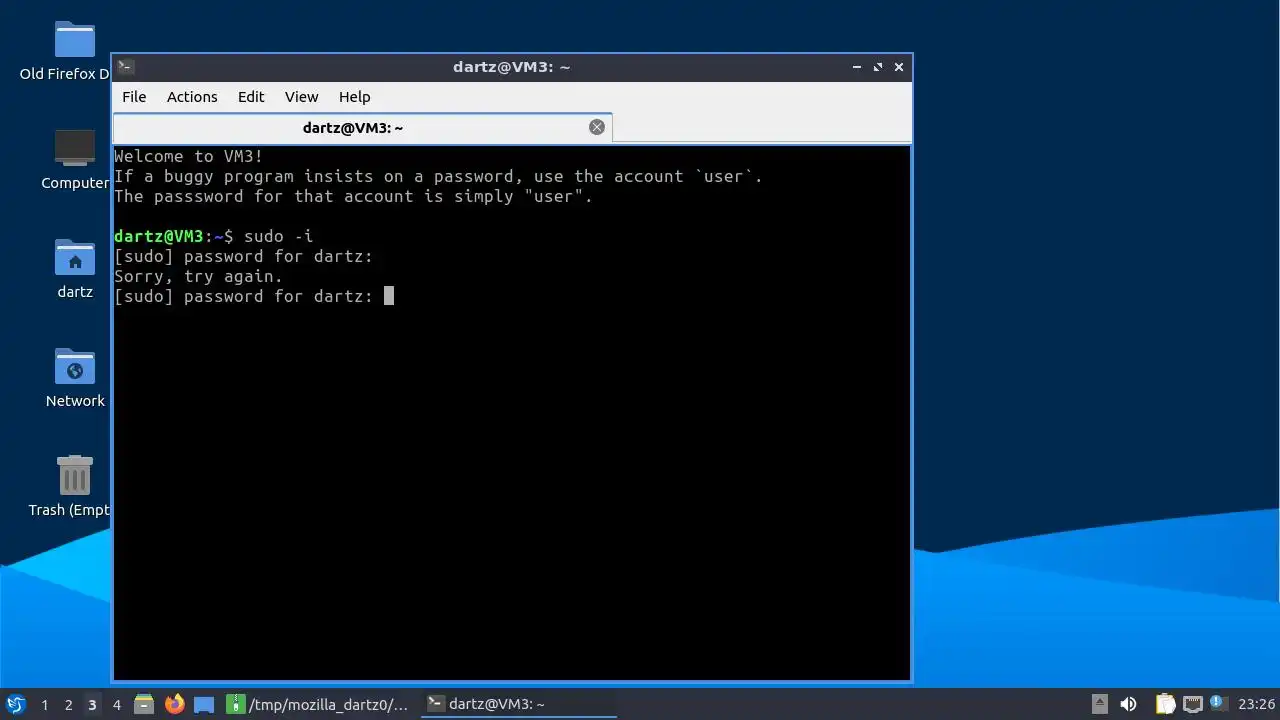Viewport: 1280px width, 720px height.
Task: Open the Lubuntu start menu
Action: tap(16, 704)
